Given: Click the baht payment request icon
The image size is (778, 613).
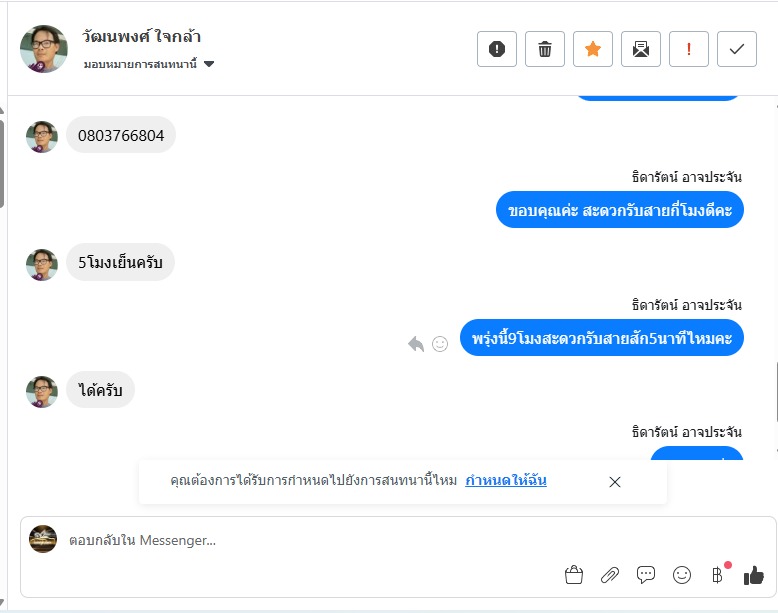Looking at the screenshot, I should (x=717, y=575).
